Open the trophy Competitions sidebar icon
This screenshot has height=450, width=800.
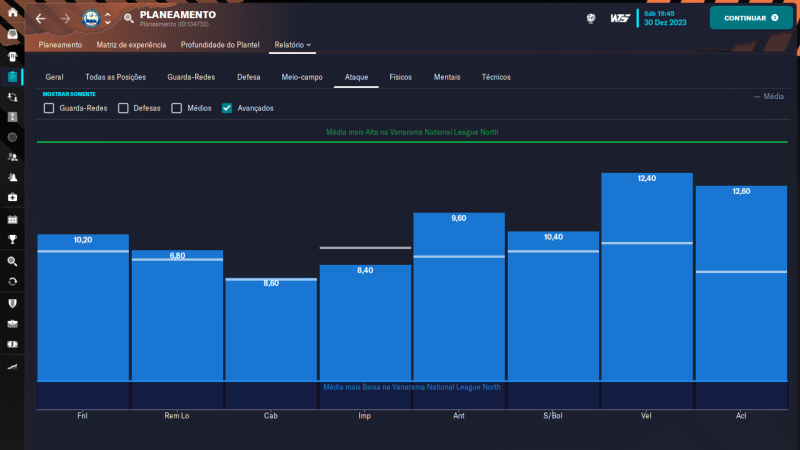pyautogui.click(x=12, y=239)
